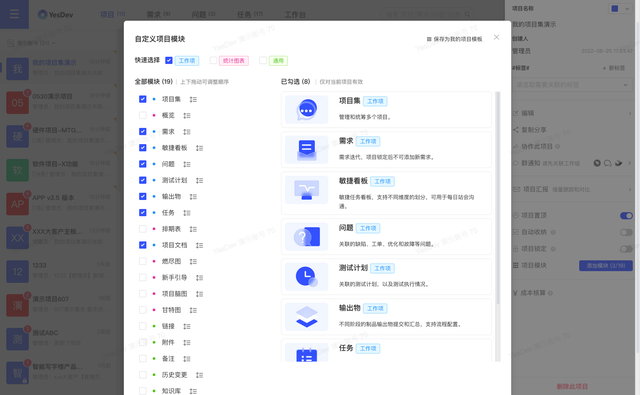The height and width of the screenshot is (395, 640).
Task: Click the 项目集 module chat-bubble thumbnail
Action: 307,109
